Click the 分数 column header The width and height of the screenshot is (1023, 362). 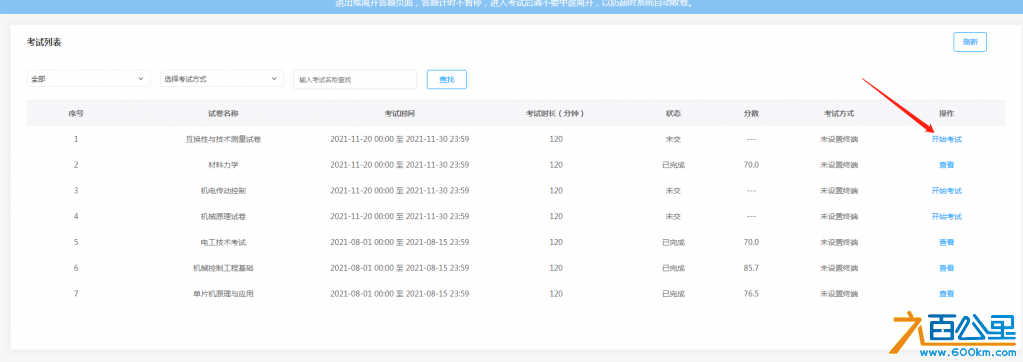pyautogui.click(x=751, y=113)
